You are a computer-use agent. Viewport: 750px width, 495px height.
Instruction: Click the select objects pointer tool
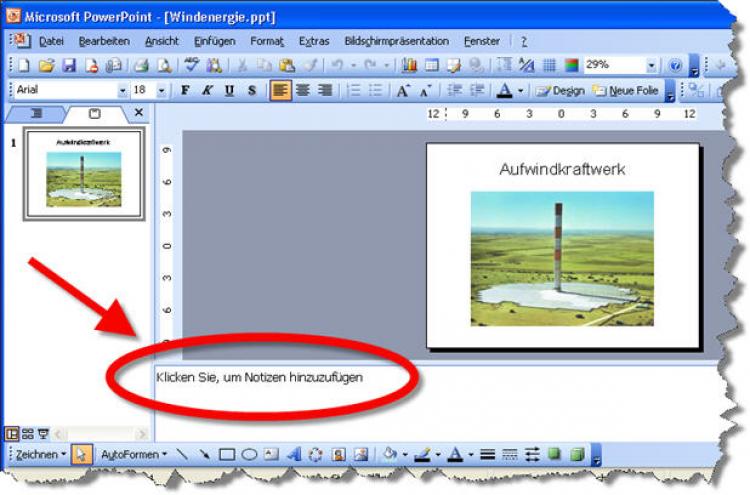coord(82,454)
